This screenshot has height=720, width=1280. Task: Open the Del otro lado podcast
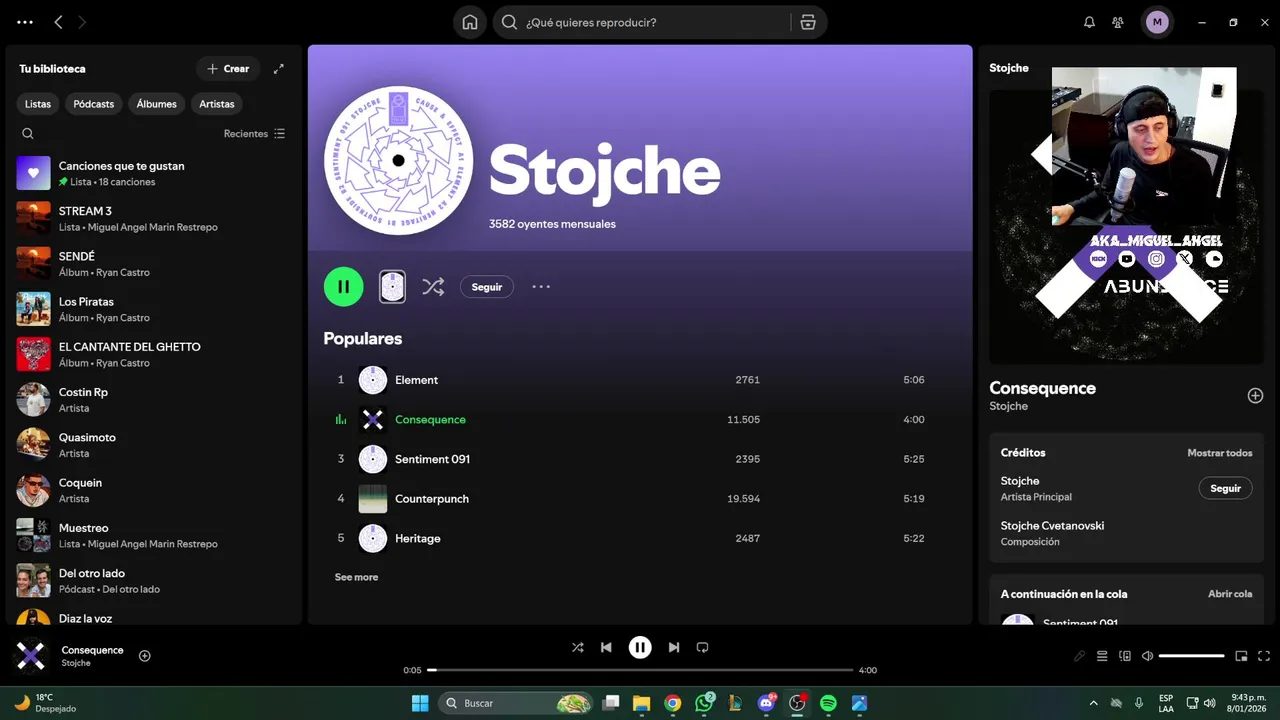(155, 580)
